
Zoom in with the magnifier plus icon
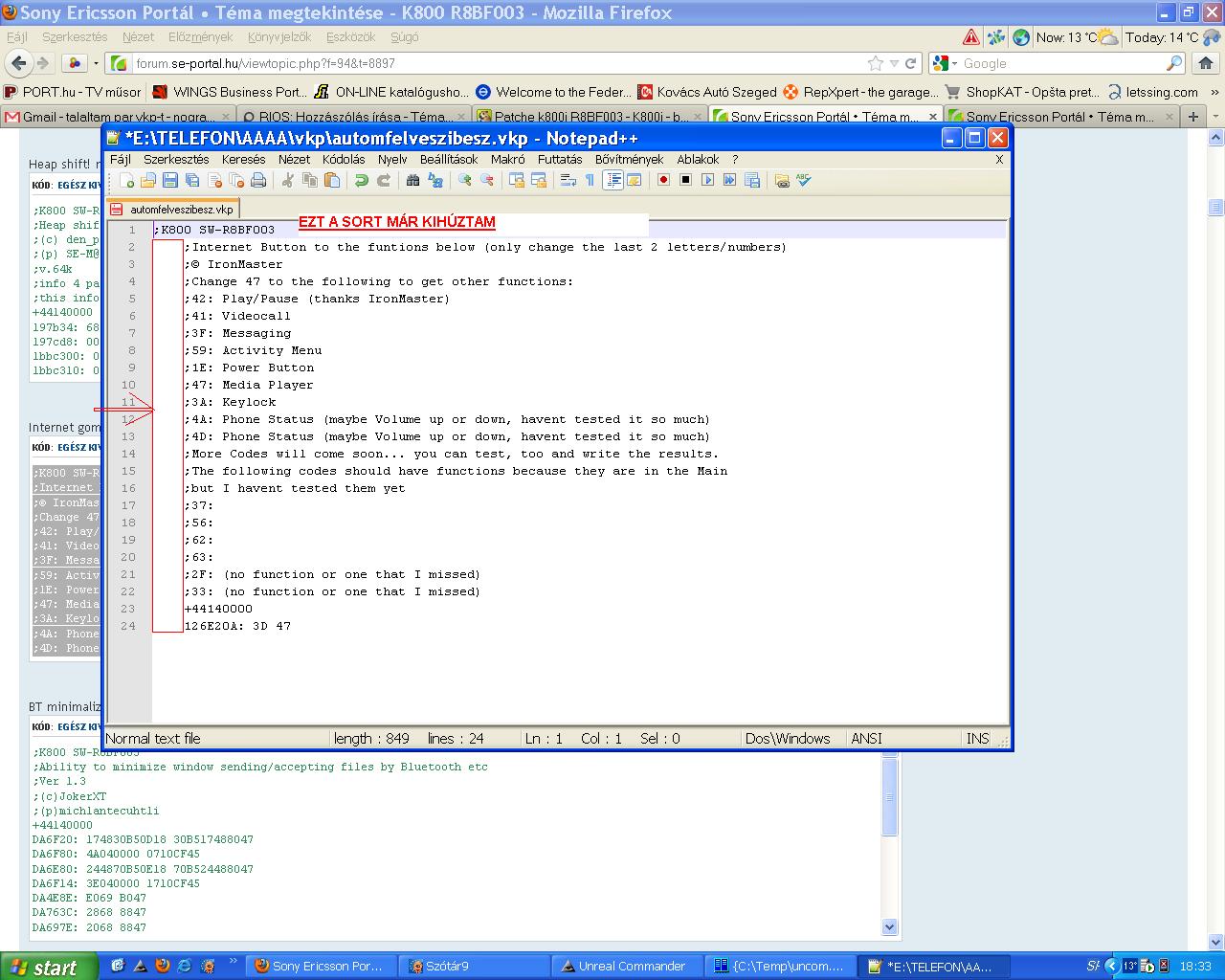click(465, 180)
